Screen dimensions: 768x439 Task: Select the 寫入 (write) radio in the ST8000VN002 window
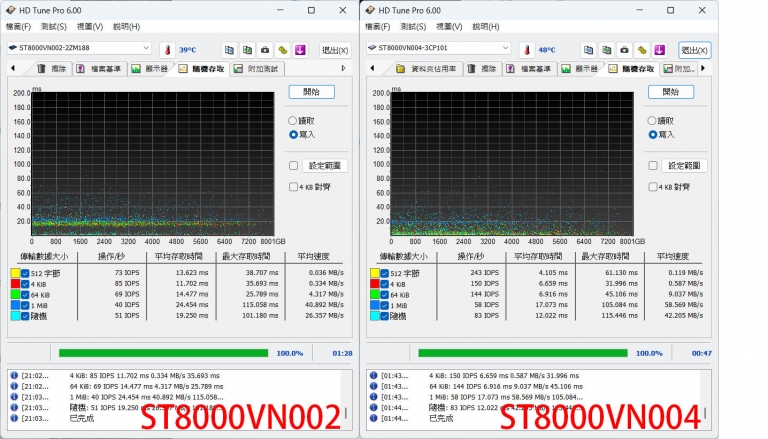pyautogui.click(x=293, y=134)
